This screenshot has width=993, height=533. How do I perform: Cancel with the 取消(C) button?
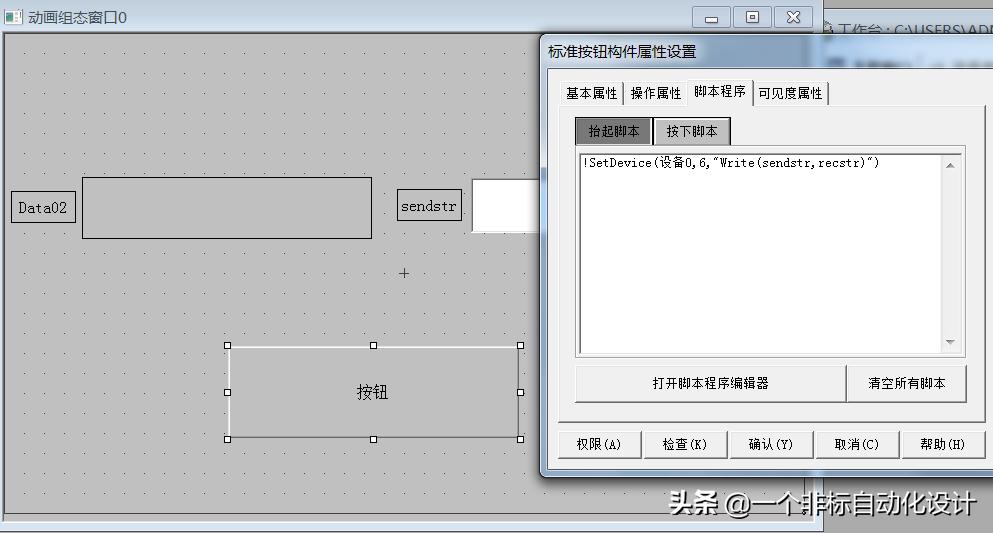857,444
